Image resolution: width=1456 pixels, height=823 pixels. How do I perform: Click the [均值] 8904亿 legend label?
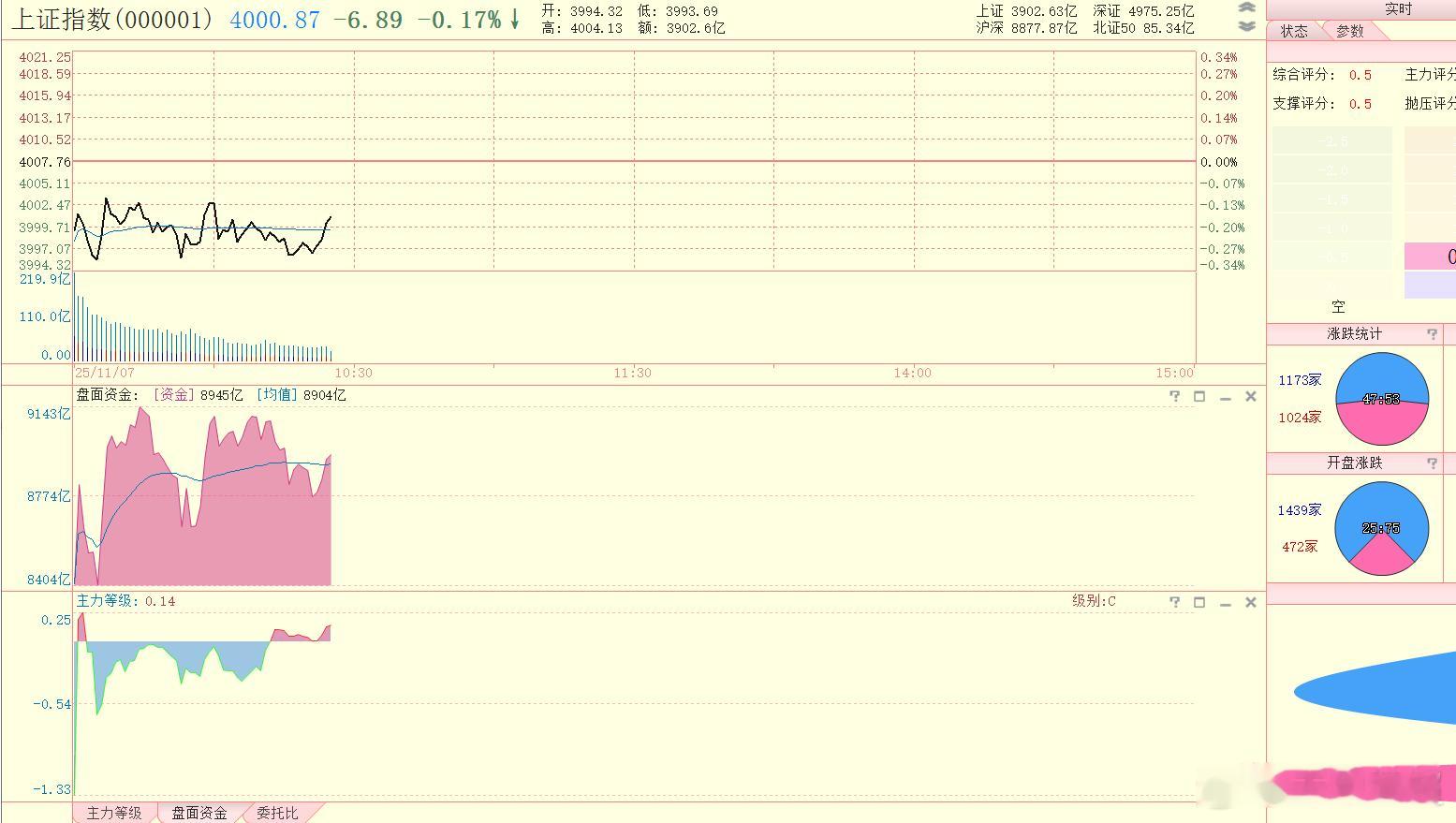(301, 395)
